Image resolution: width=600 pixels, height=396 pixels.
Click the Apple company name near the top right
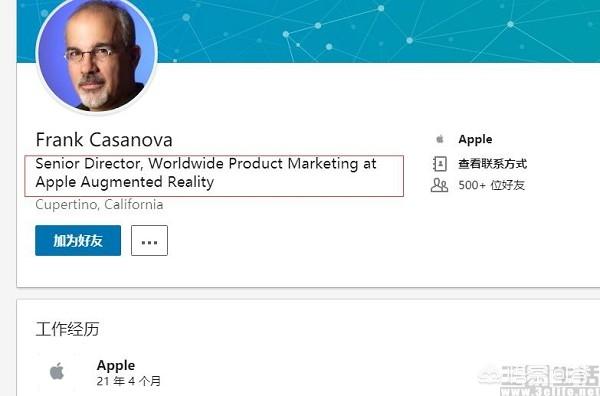click(x=475, y=139)
